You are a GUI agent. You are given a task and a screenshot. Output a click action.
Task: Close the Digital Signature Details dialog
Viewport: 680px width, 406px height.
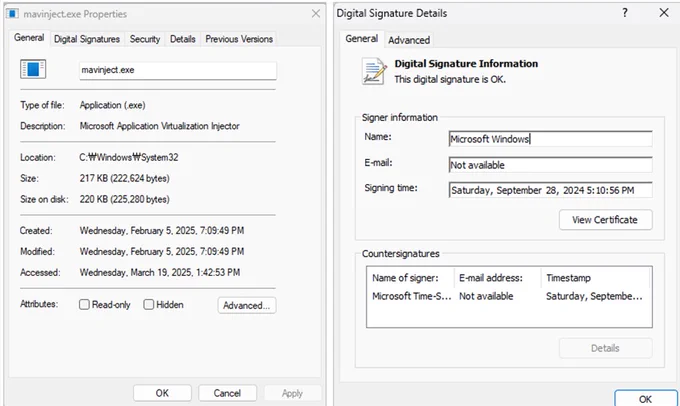664,13
